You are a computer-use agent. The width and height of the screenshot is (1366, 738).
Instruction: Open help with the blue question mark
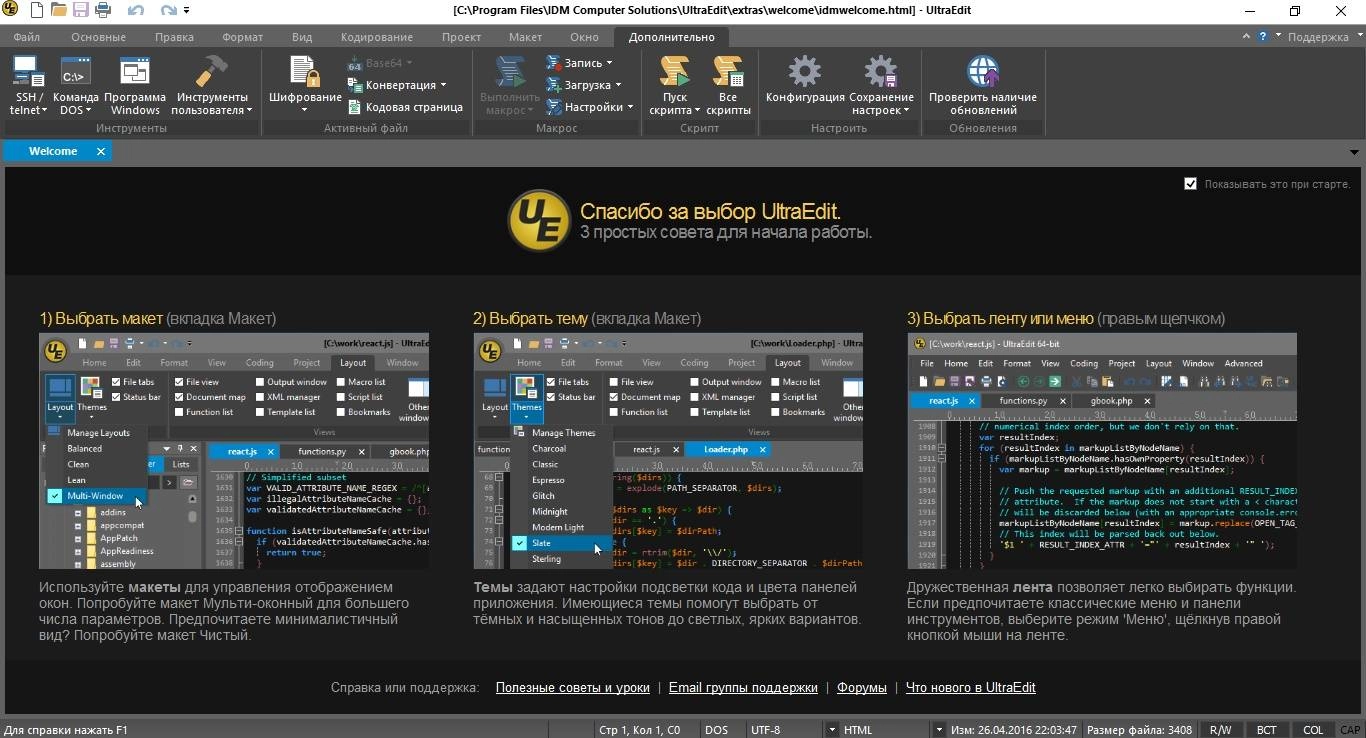coord(1264,37)
